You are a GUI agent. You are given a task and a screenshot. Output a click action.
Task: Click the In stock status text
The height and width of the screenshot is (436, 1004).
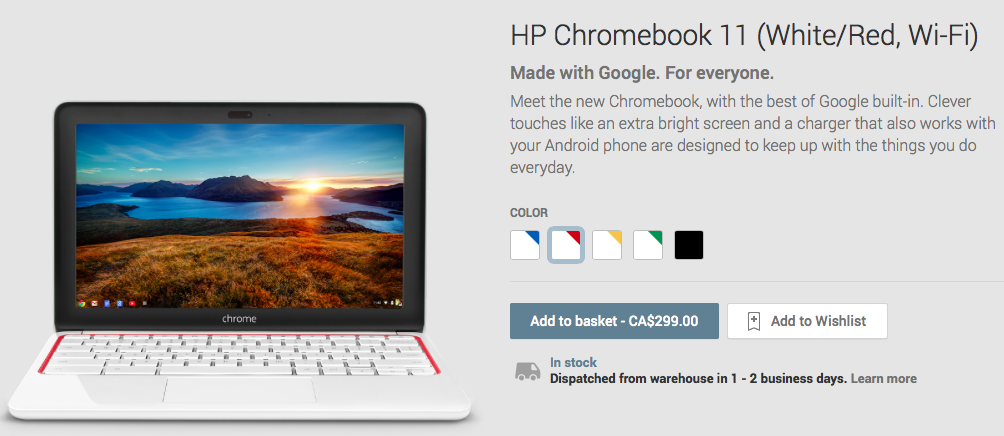pos(573,363)
